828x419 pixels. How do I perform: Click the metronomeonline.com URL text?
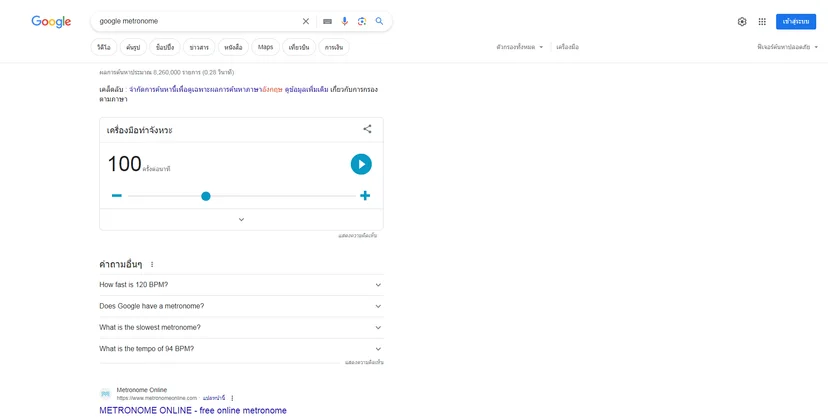tap(157, 398)
